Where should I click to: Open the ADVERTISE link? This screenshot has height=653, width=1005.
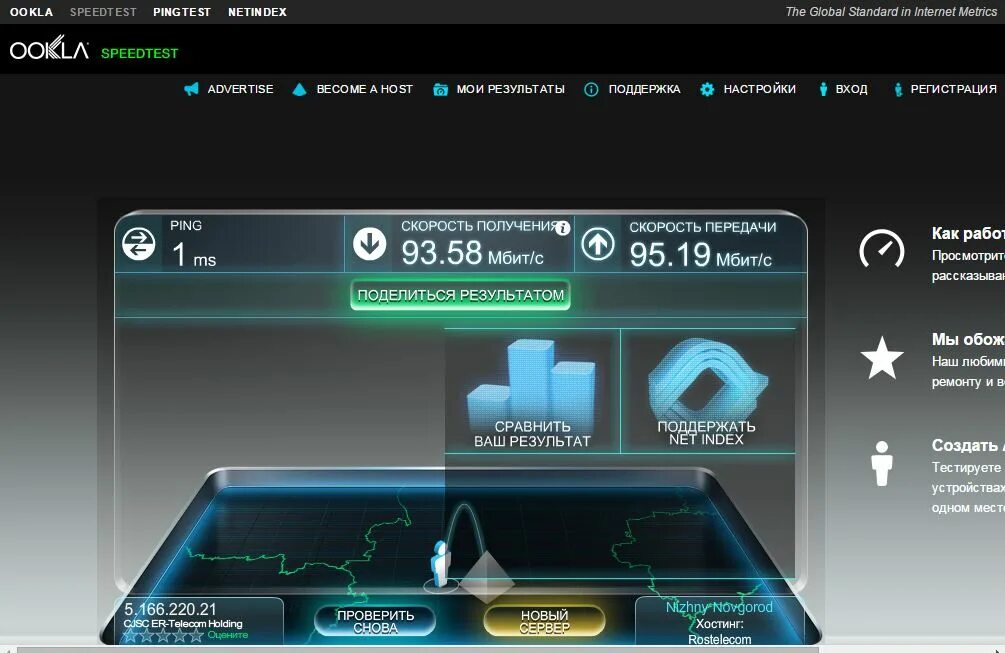point(240,89)
